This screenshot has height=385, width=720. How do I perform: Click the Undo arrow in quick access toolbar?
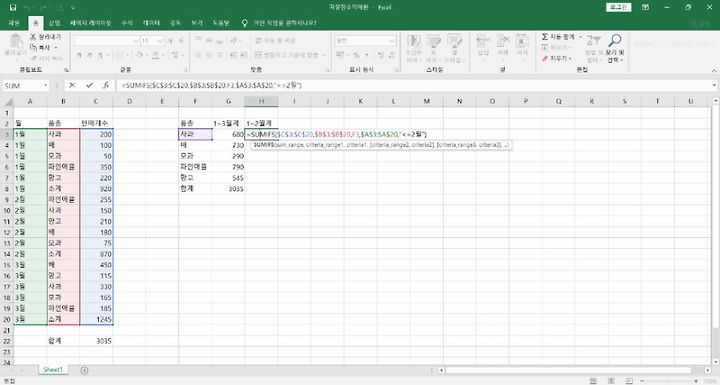(x=27, y=7)
